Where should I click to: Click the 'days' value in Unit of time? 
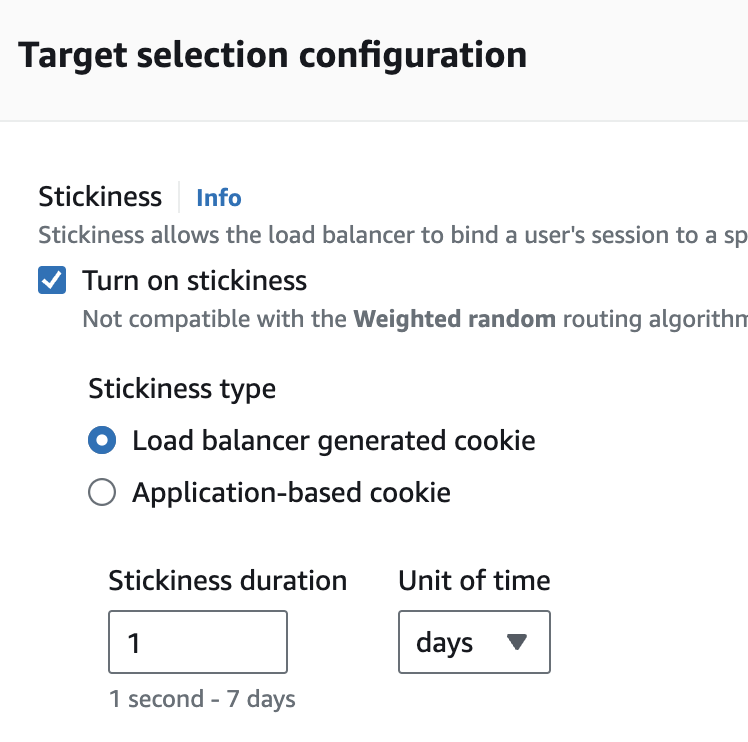pyautogui.click(x=445, y=642)
